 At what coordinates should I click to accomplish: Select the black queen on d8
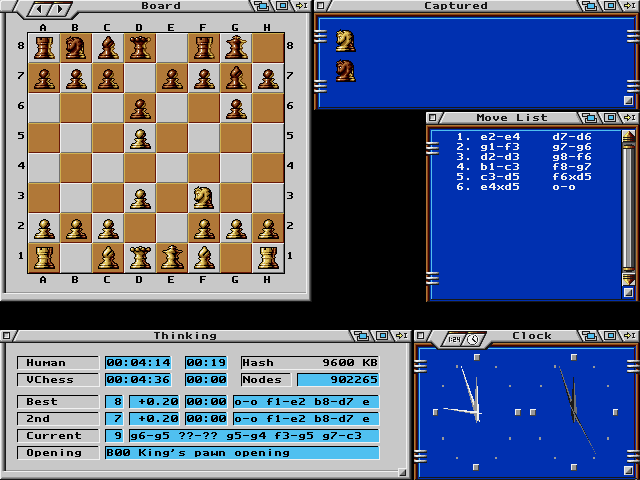[x=140, y=47]
